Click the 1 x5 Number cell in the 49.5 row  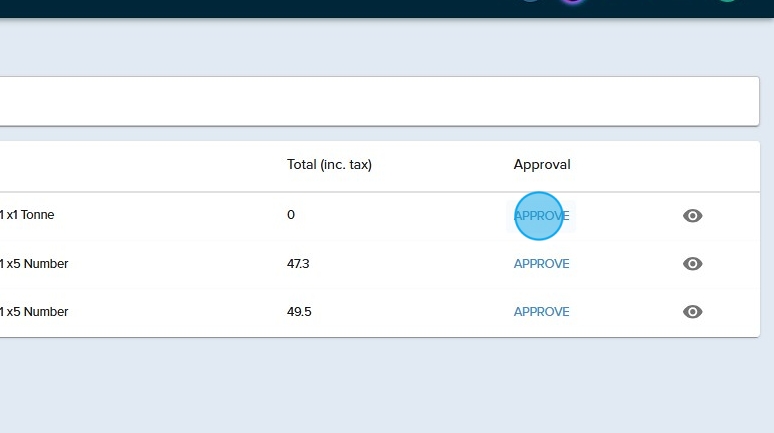34,312
